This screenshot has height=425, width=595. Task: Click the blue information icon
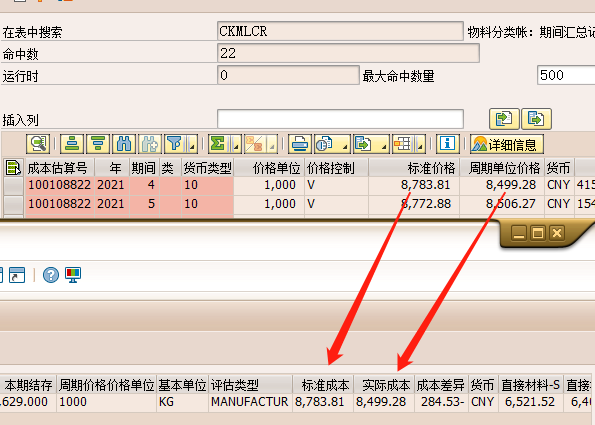[448, 144]
